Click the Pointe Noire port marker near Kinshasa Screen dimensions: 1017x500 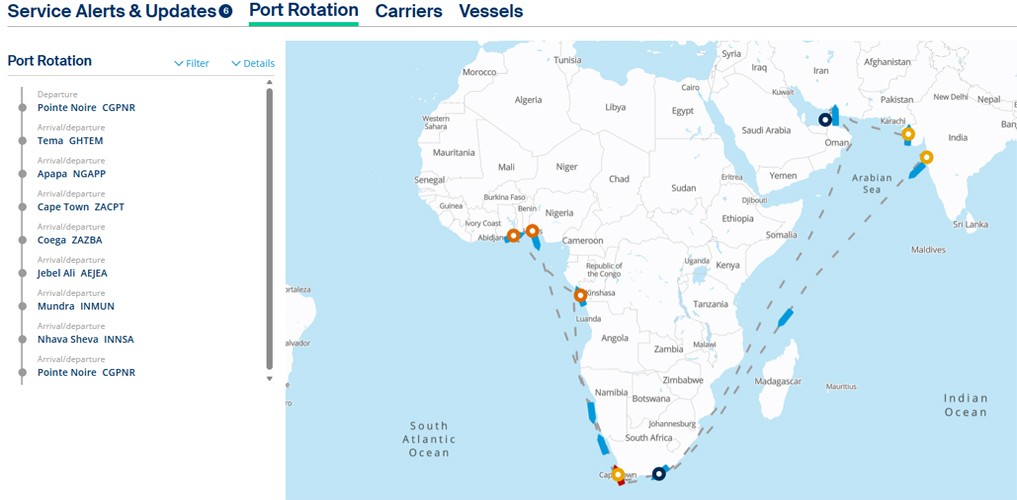coord(580,295)
